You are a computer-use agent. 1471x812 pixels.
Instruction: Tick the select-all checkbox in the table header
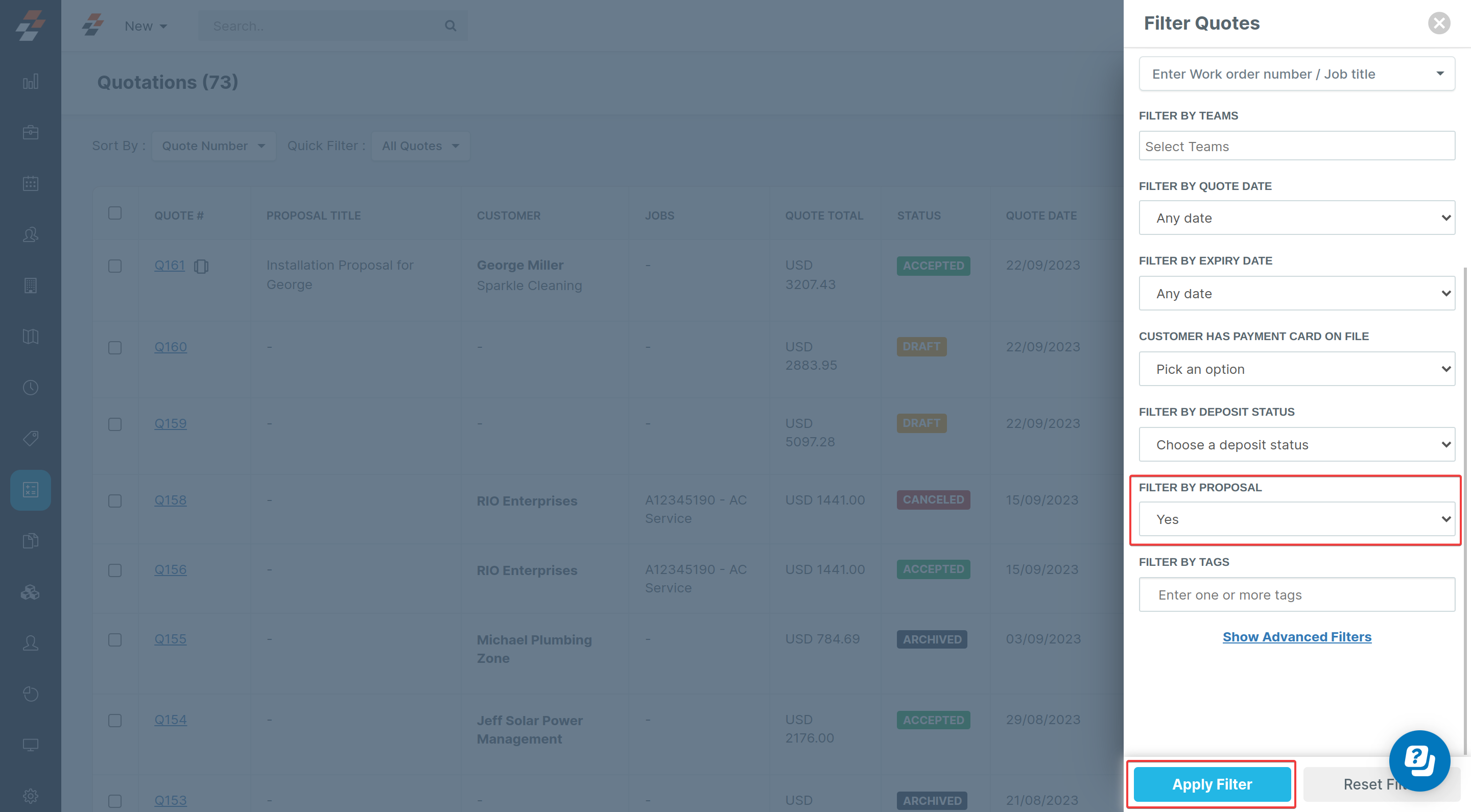[115, 213]
